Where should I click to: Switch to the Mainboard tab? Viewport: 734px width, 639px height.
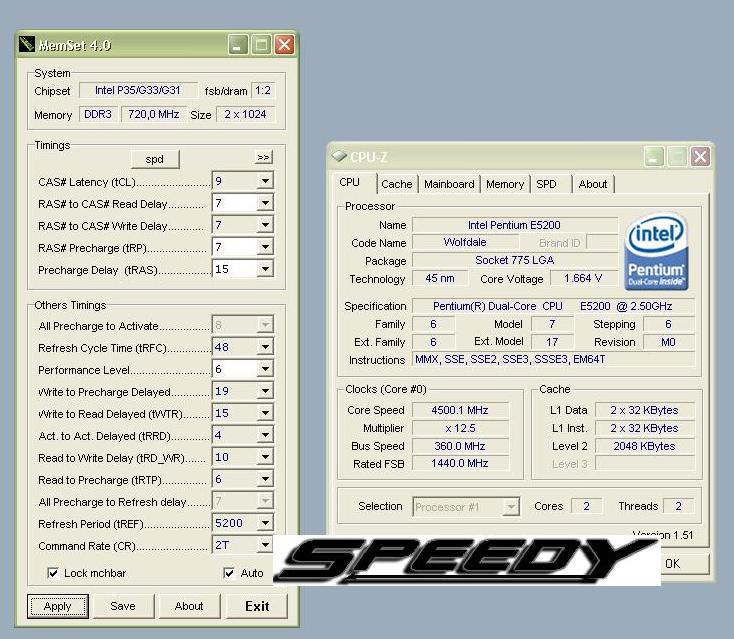pos(449,184)
